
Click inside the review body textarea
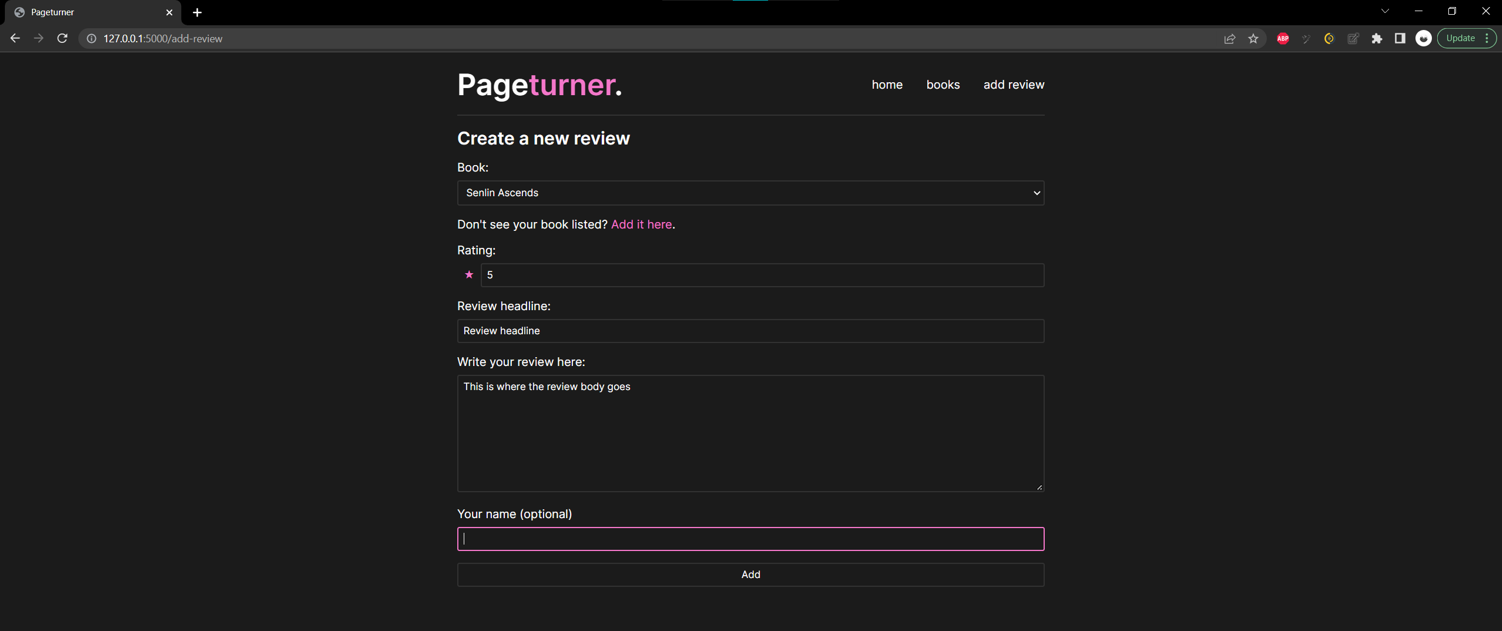point(750,430)
